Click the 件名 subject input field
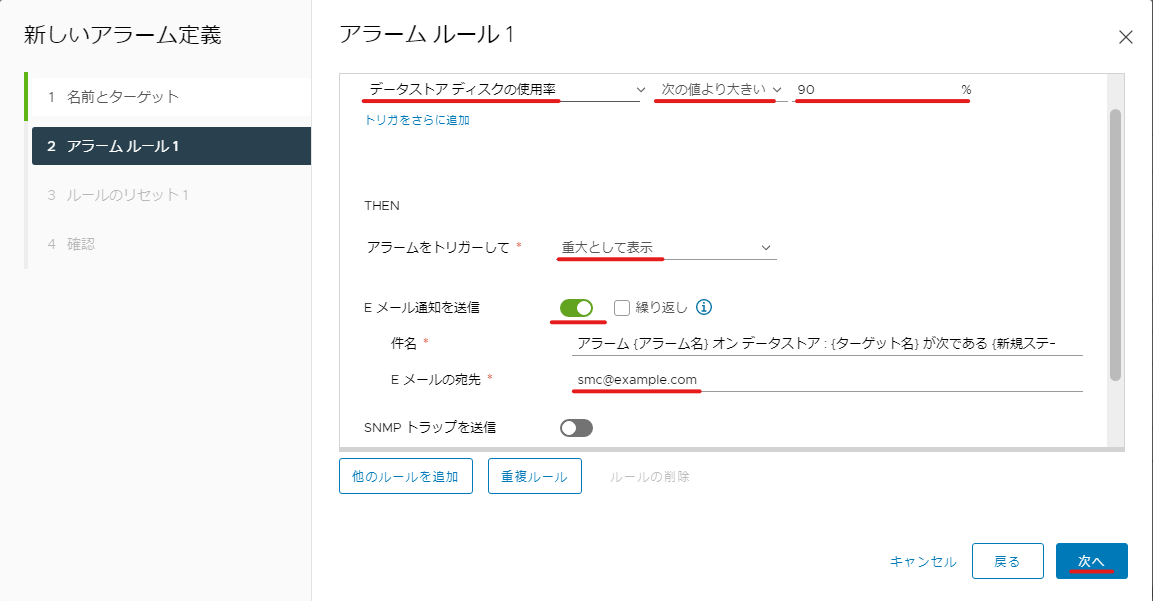Viewport: 1153px width, 601px height. tap(827, 344)
